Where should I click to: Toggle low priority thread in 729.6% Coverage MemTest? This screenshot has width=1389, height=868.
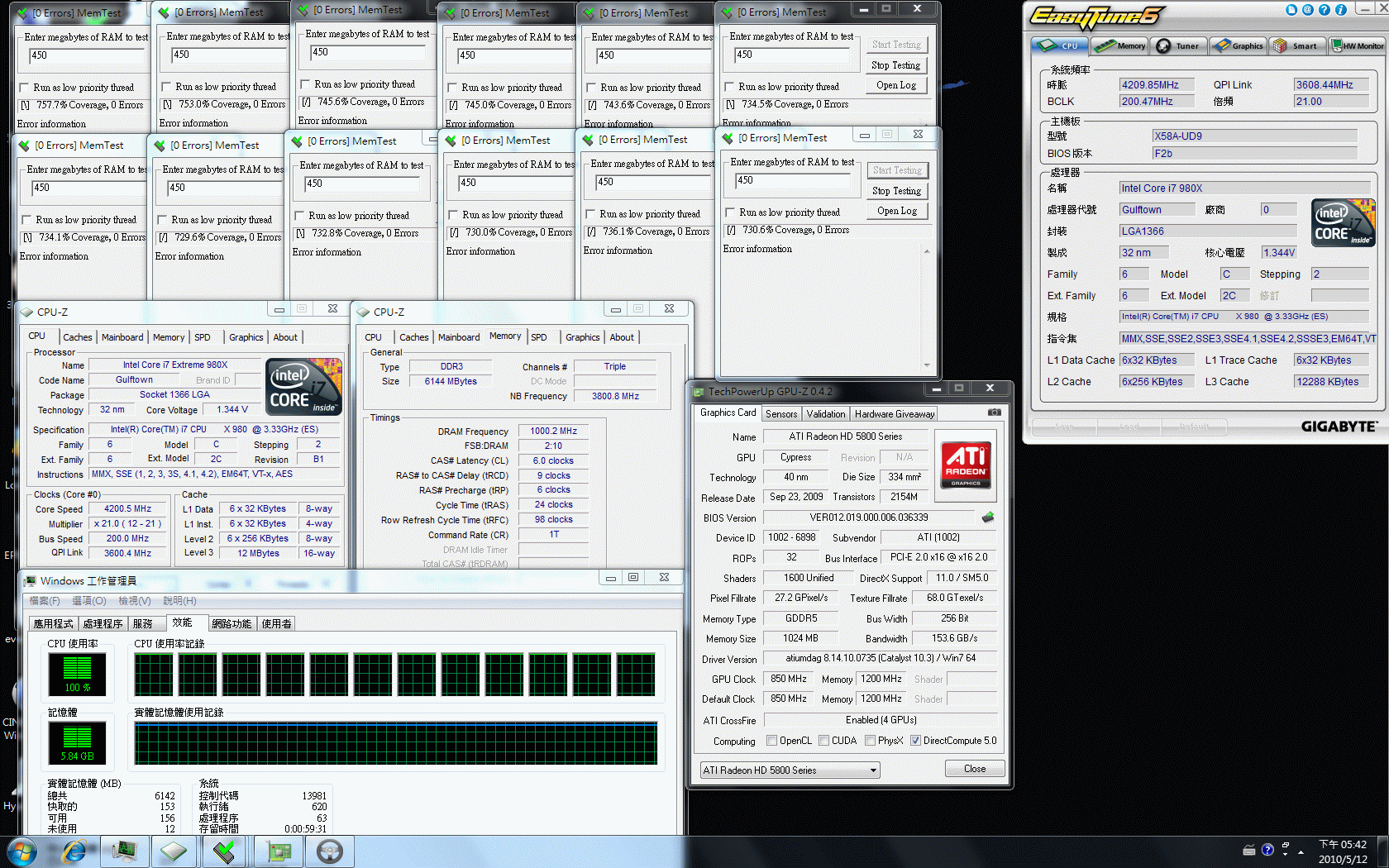(162, 220)
